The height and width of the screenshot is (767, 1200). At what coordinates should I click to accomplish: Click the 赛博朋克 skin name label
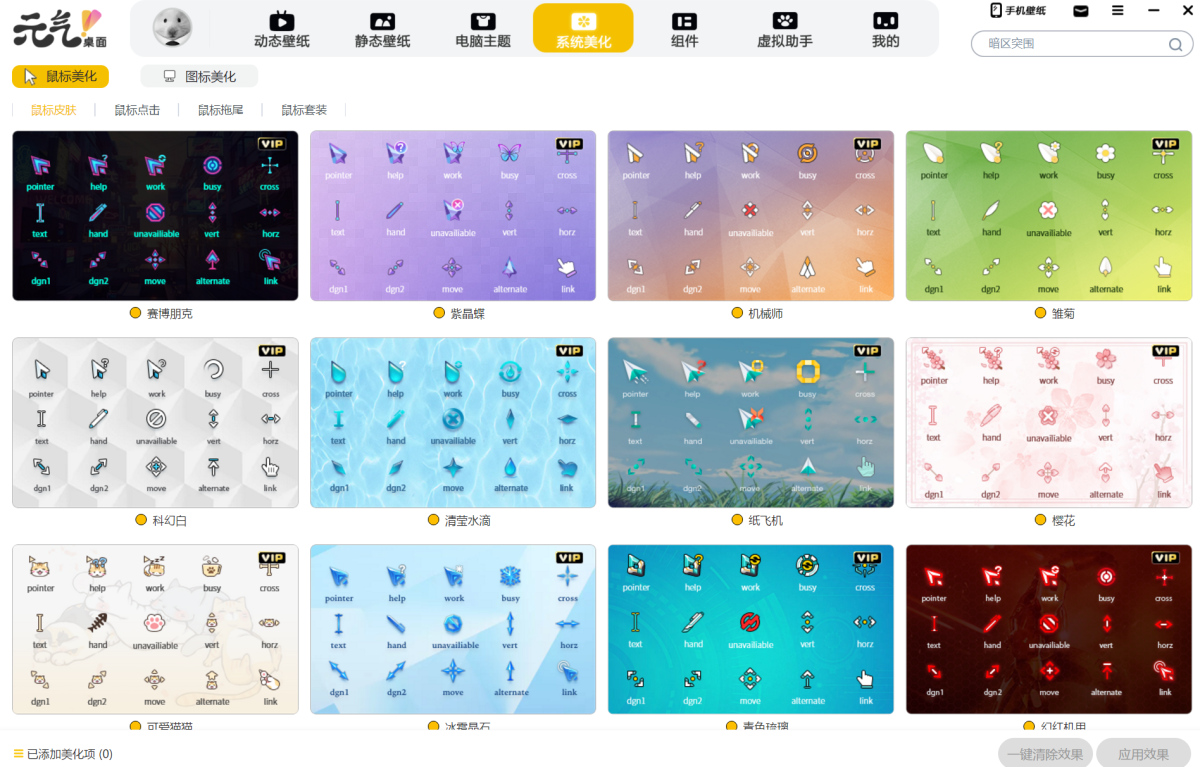(168, 314)
